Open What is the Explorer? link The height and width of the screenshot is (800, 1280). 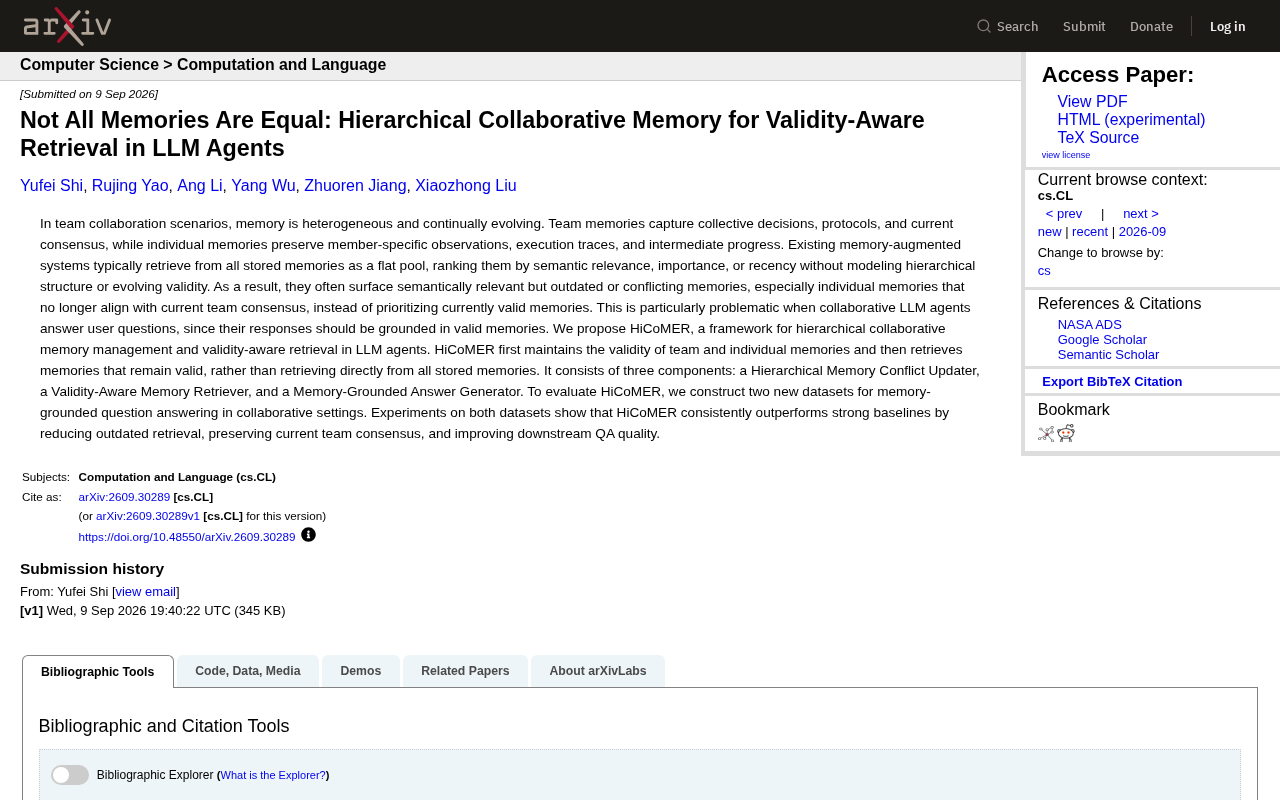(x=273, y=775)
